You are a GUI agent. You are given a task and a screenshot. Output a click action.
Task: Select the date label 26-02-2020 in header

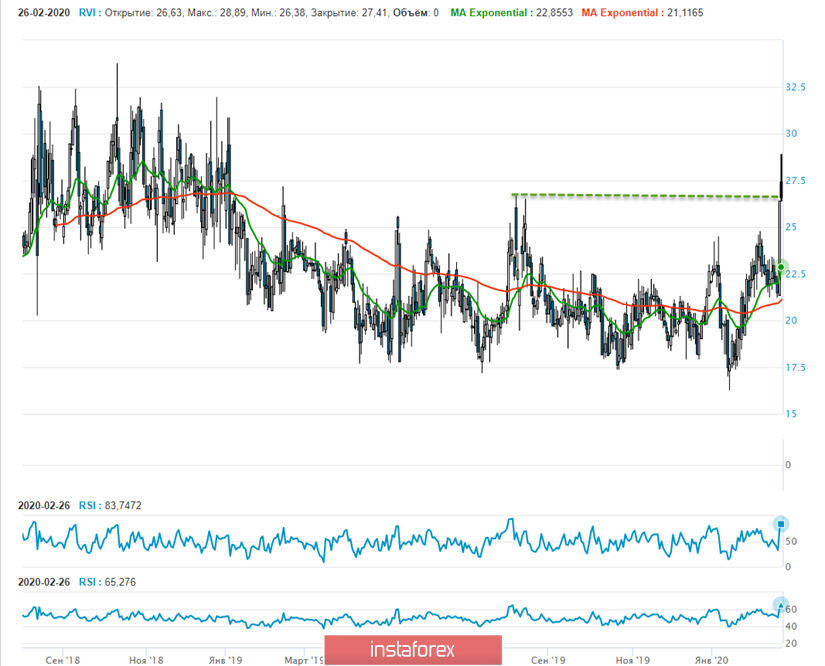(x=44, y=13)
